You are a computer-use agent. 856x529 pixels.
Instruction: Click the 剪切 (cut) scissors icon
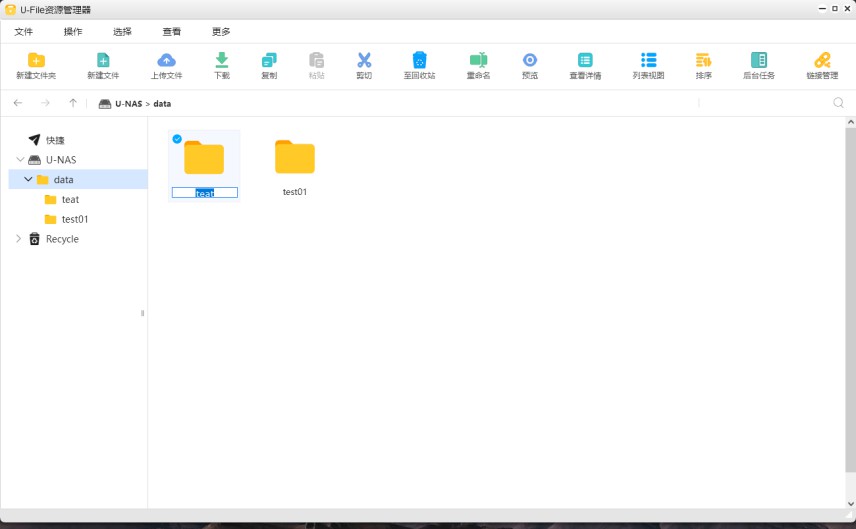(x=364, y=61)
